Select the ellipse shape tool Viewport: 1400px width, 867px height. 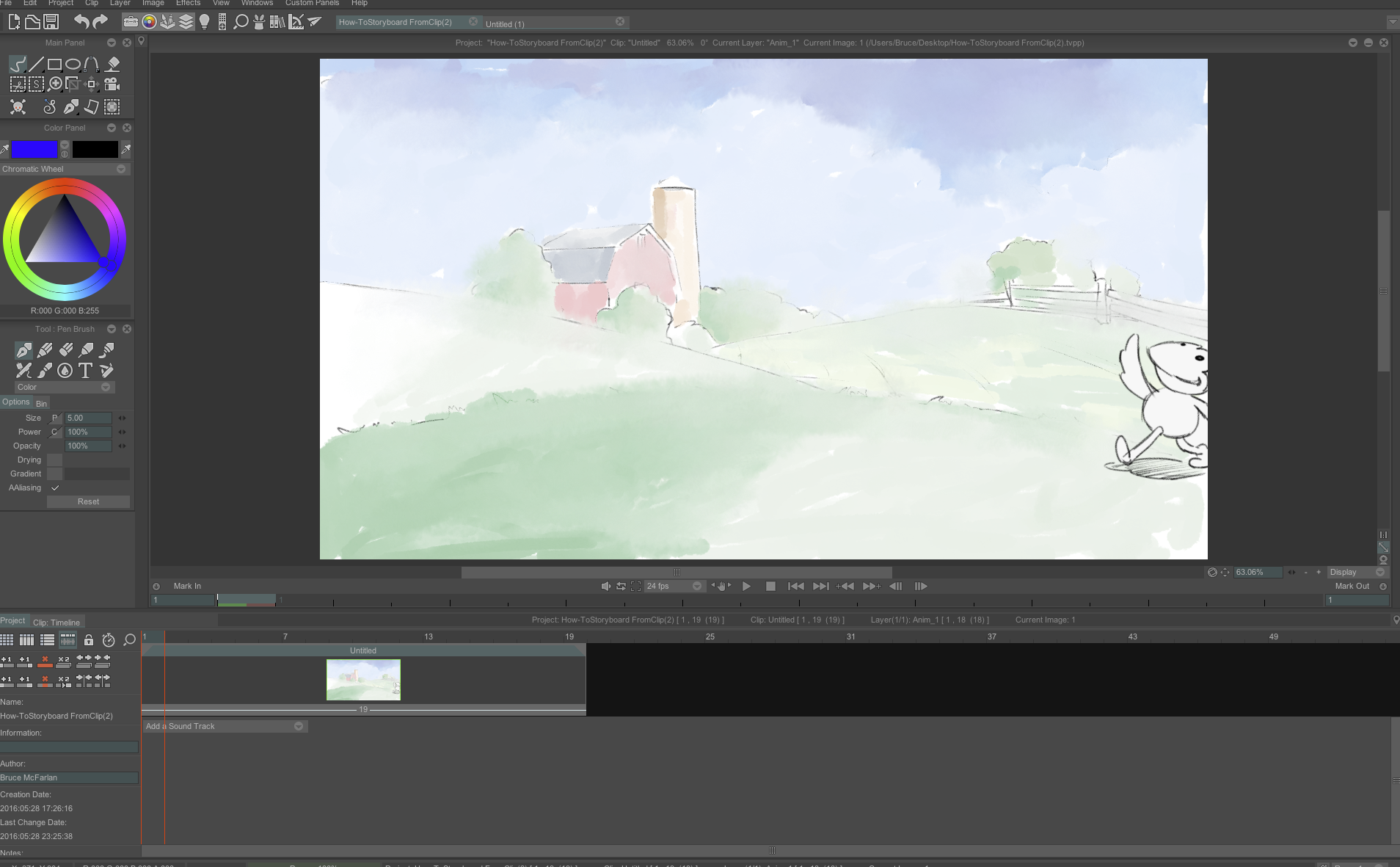click(x=73, y=64)
